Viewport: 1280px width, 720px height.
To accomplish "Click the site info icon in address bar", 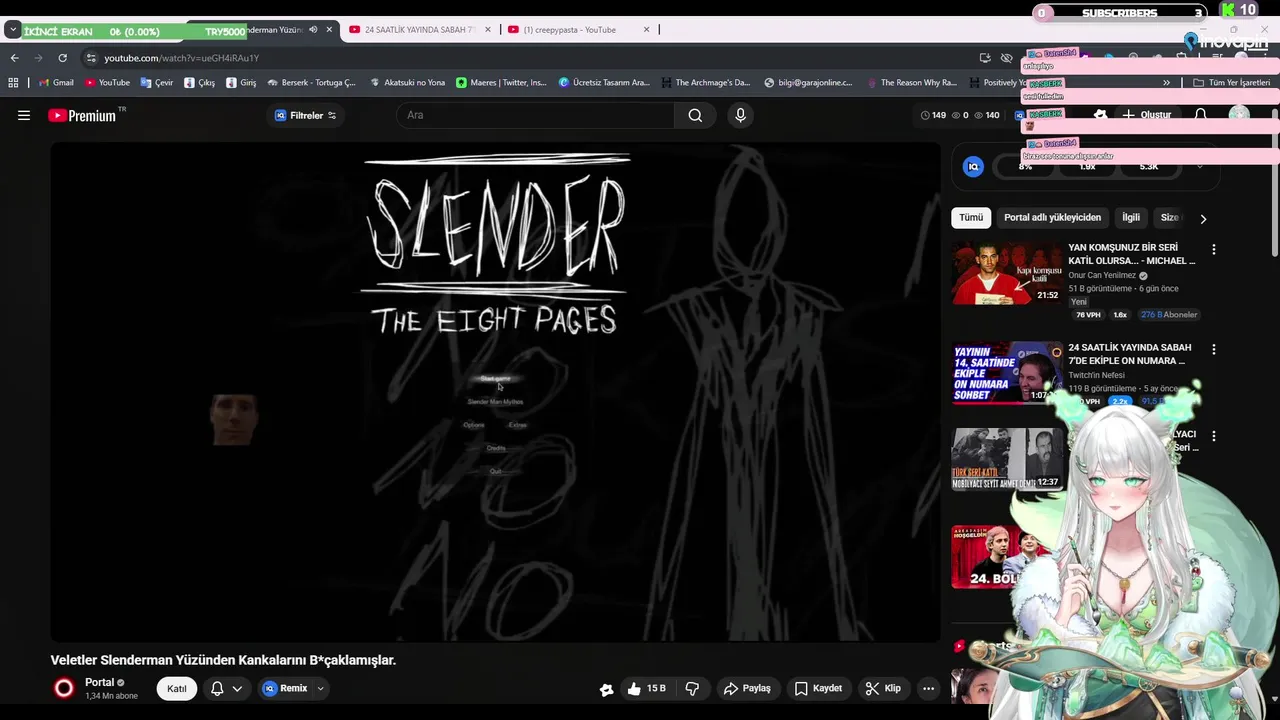I will tap(91, 58).
